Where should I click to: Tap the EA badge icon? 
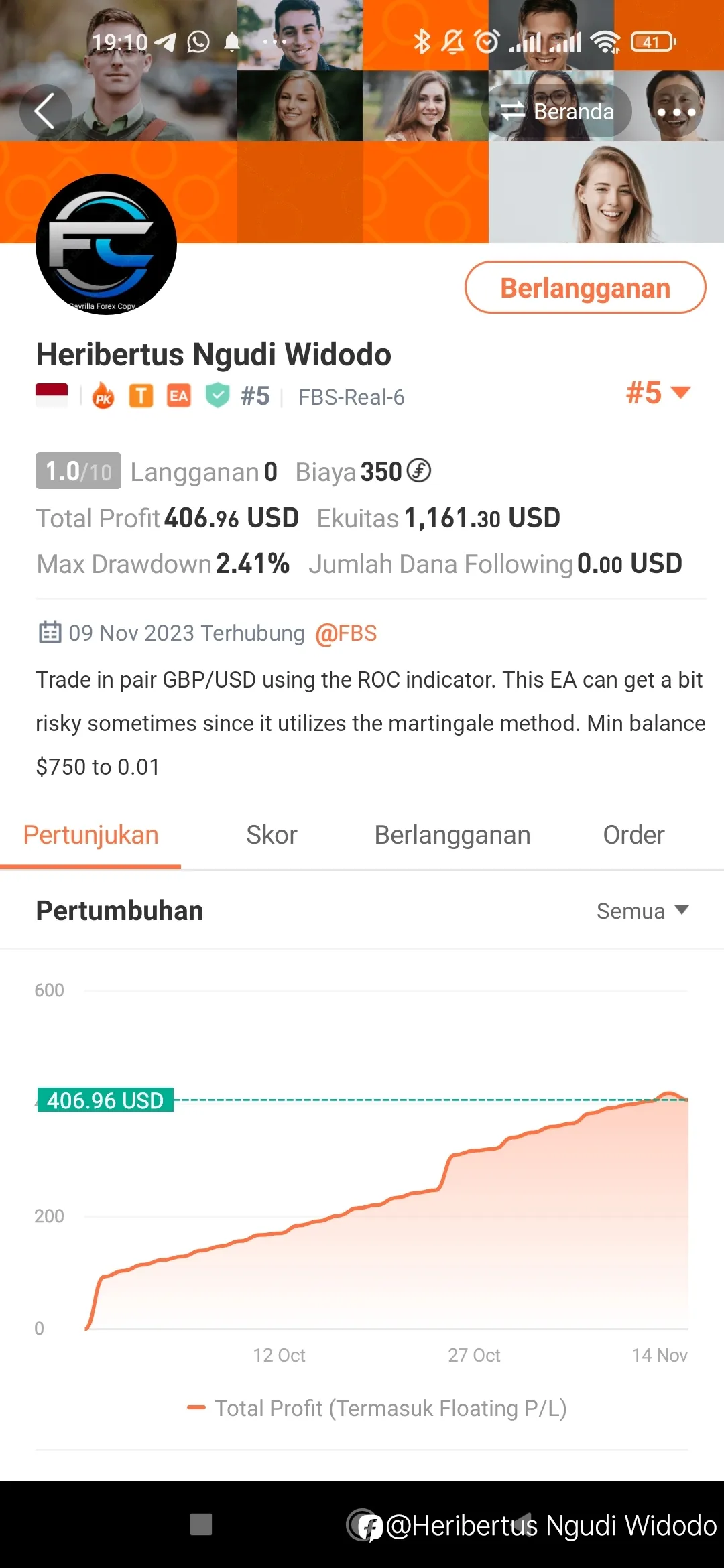178,396
